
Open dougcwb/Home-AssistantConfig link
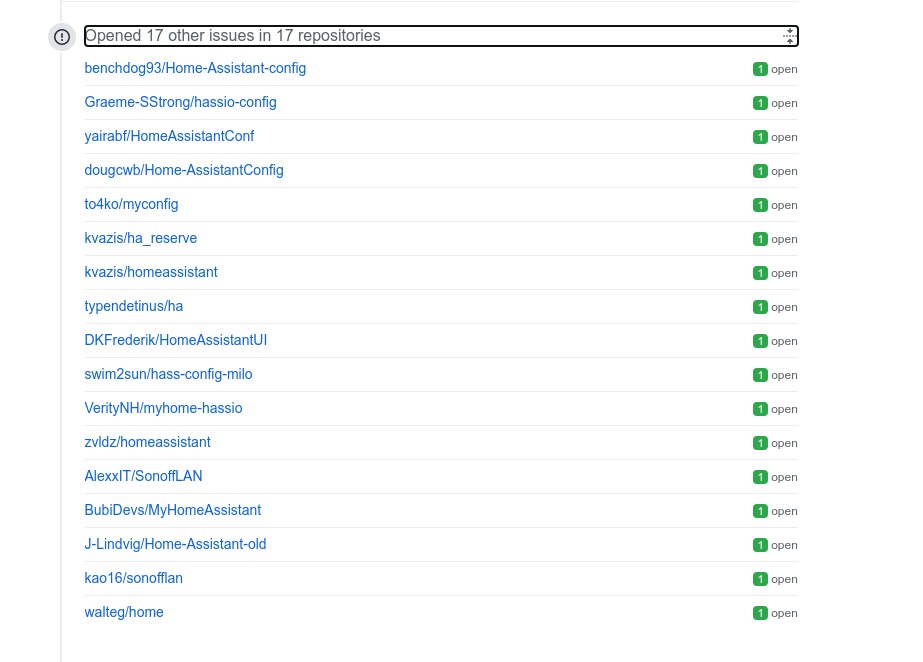click(184, 170)
